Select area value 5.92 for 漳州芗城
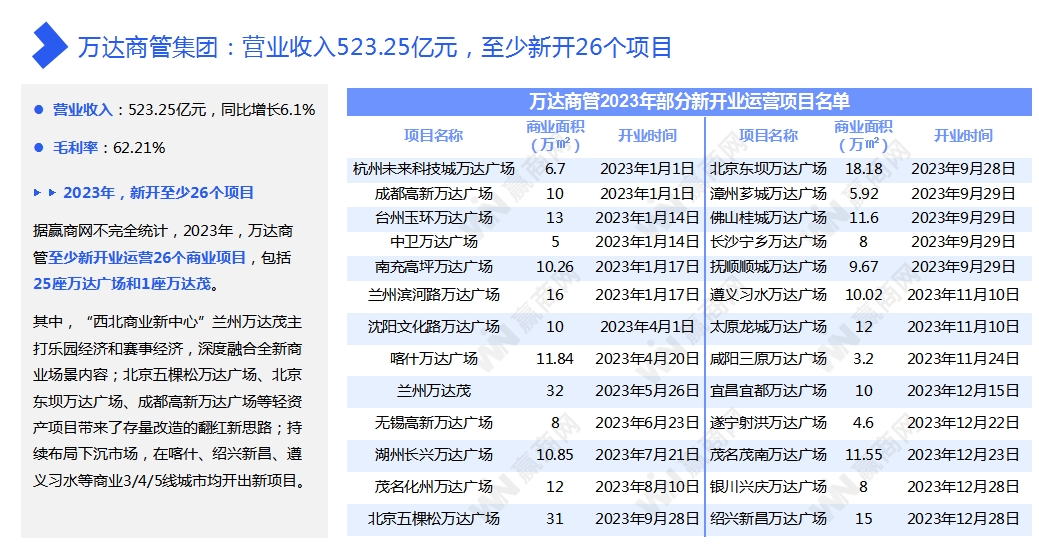The height and width of the screenshot is (554, 1039). pyautogui.click(x=863, y=194)
